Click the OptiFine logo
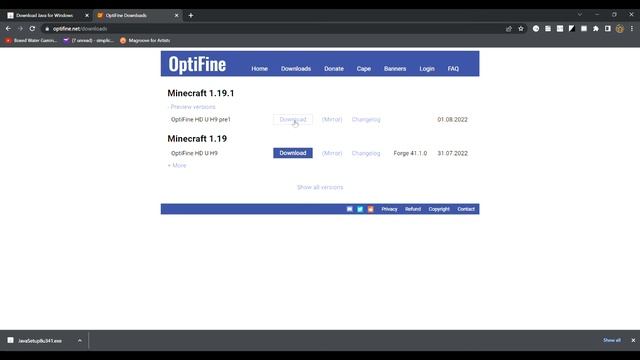The height and width of the screenshot is (360, 640). [197, 64]
